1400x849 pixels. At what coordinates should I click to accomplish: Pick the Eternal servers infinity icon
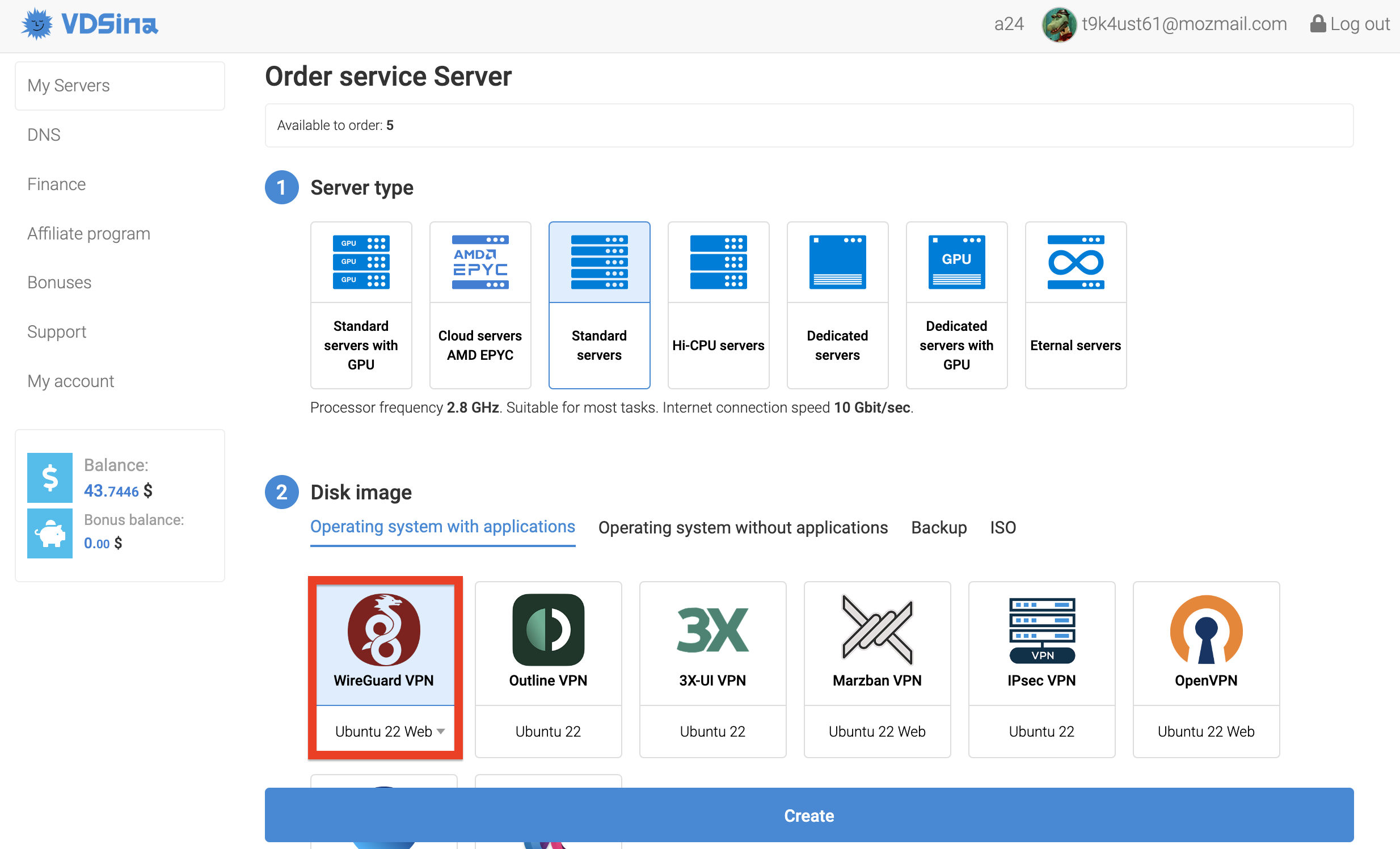click(1076, 262)
